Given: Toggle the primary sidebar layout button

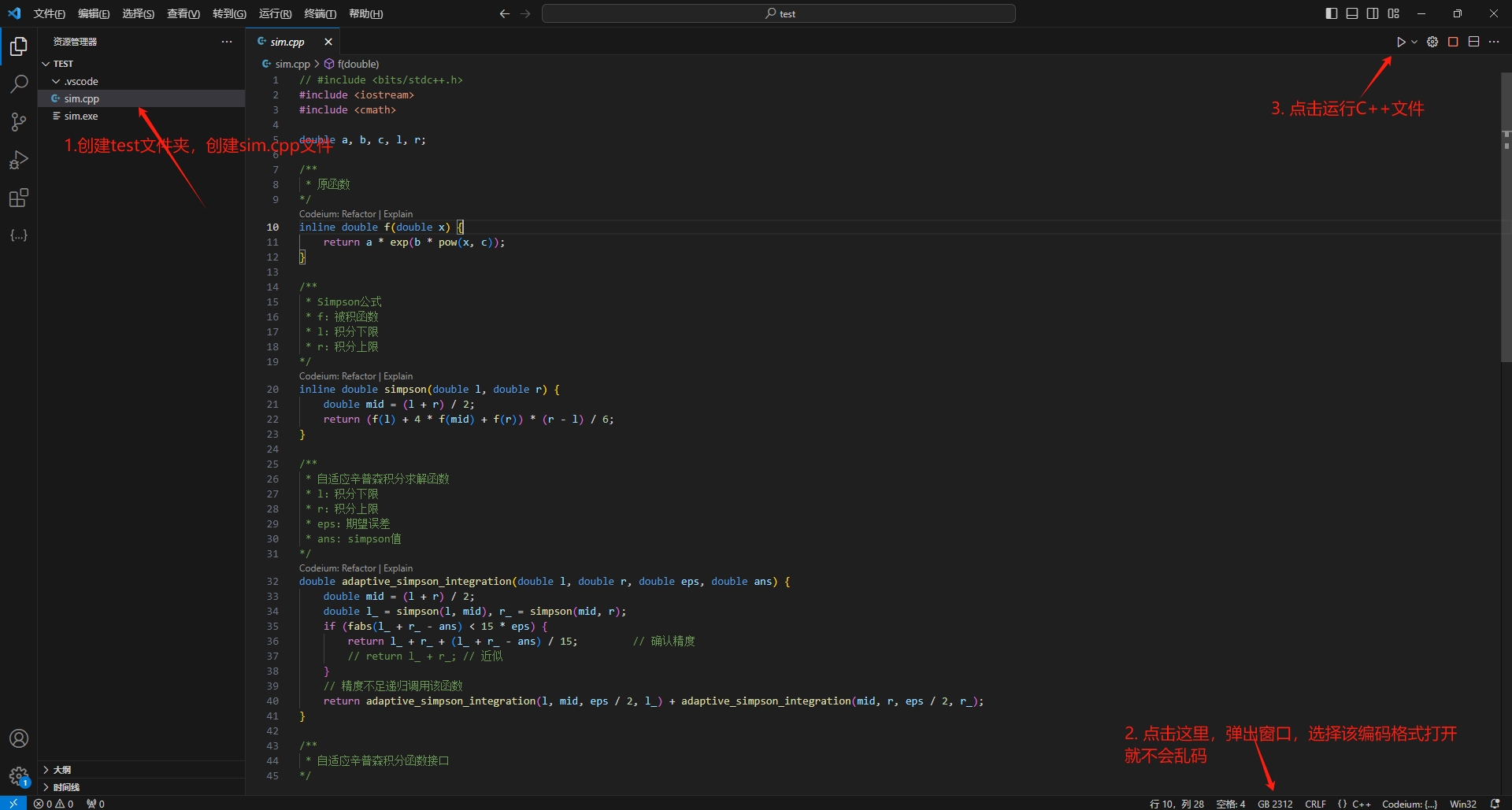Looking at the screenshot, I should [1331, 13].
